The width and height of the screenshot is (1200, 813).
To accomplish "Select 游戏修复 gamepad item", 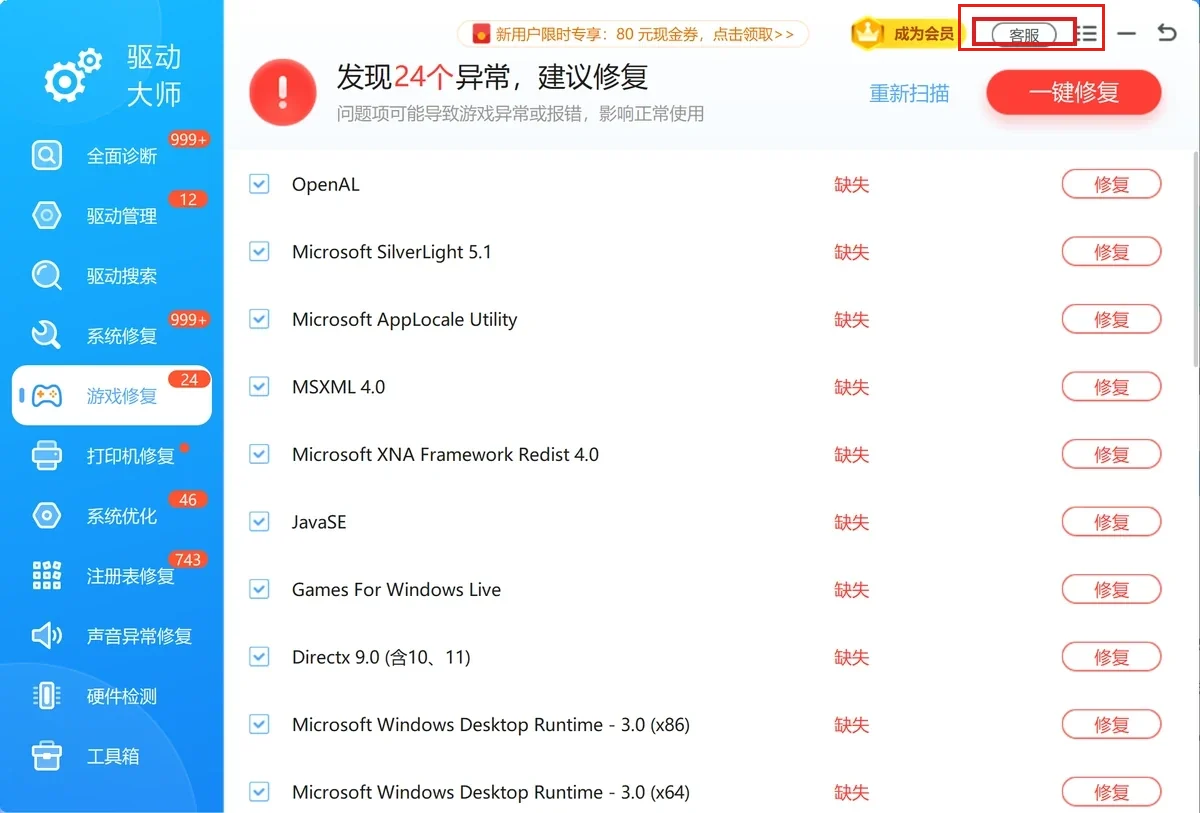I will pos(111,396).
